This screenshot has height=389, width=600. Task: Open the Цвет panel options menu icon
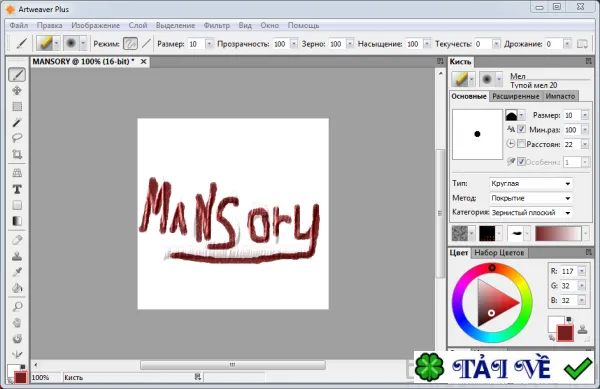coord(589,252)
